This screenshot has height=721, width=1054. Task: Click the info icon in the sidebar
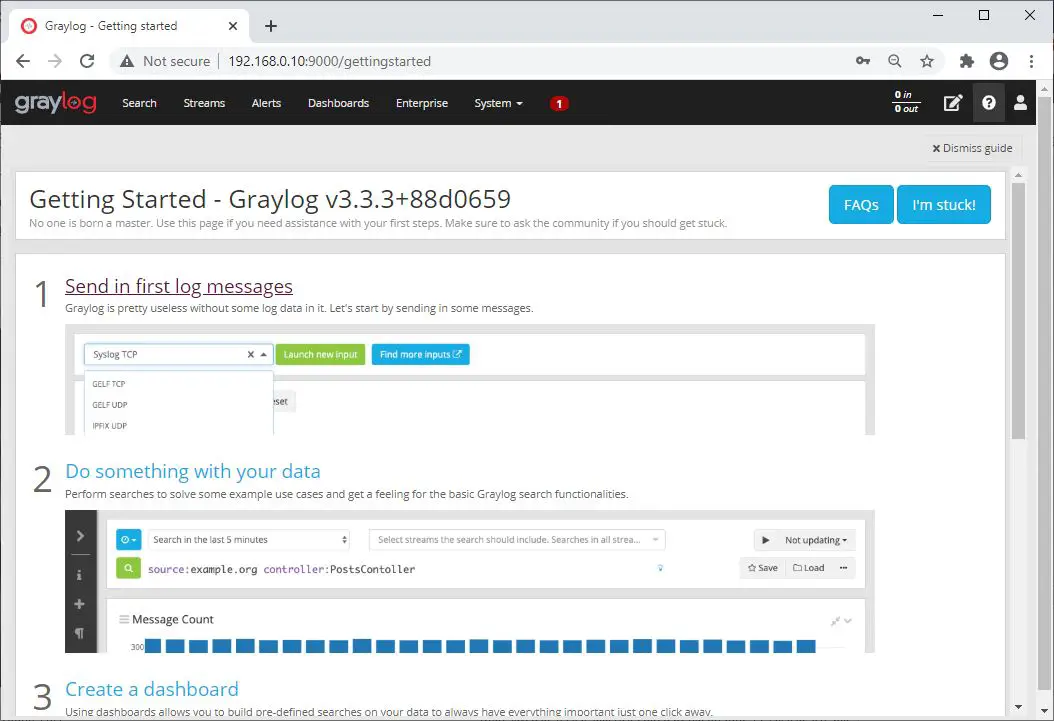79,575
